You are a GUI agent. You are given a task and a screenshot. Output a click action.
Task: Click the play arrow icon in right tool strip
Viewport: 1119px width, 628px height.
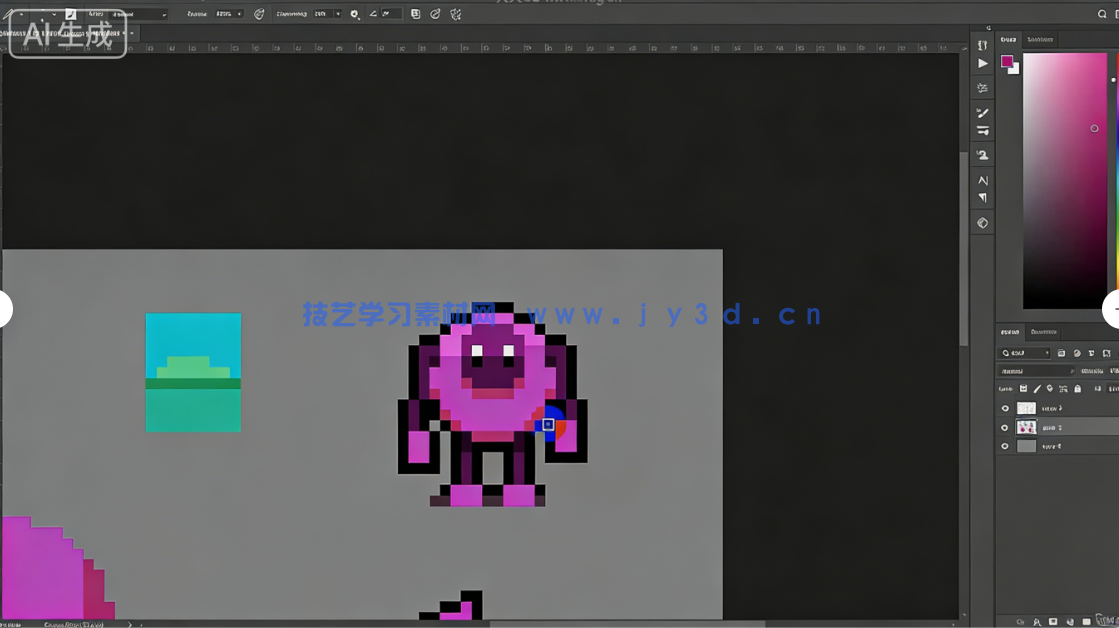click(982, 63)
